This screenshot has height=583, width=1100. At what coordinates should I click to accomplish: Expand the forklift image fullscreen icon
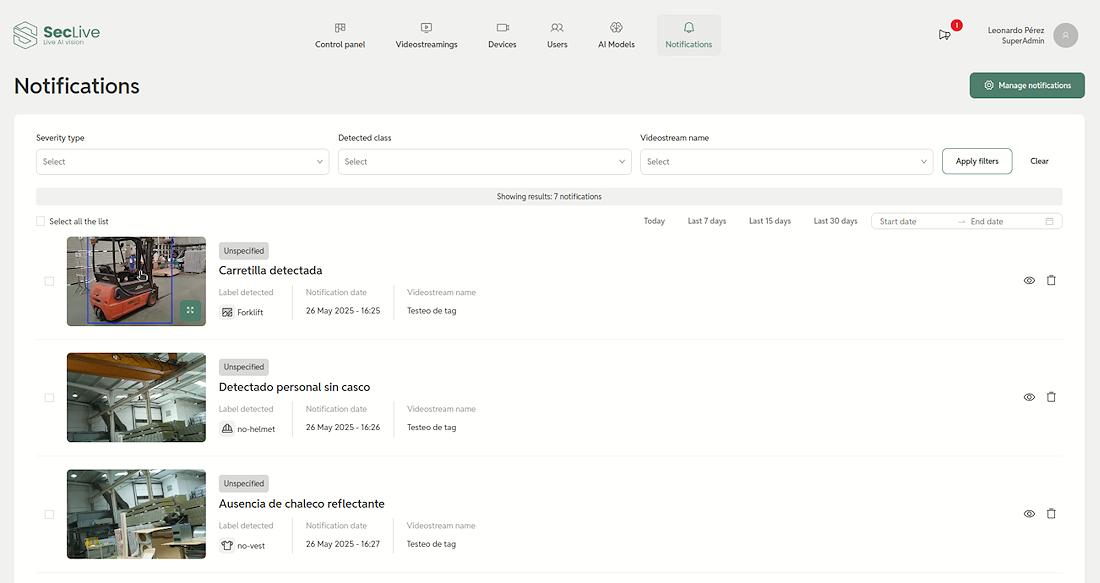pyautogui.click(x=190, y=310)
